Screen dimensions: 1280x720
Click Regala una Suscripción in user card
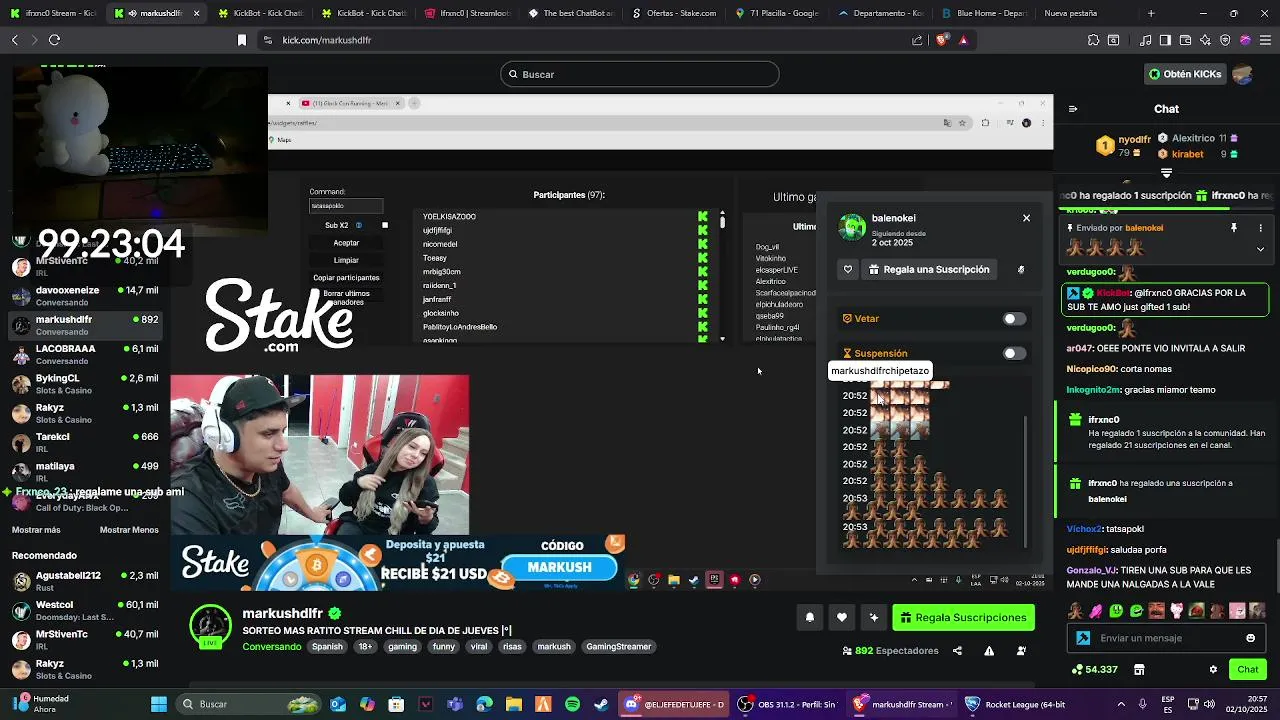pos(929,270)
